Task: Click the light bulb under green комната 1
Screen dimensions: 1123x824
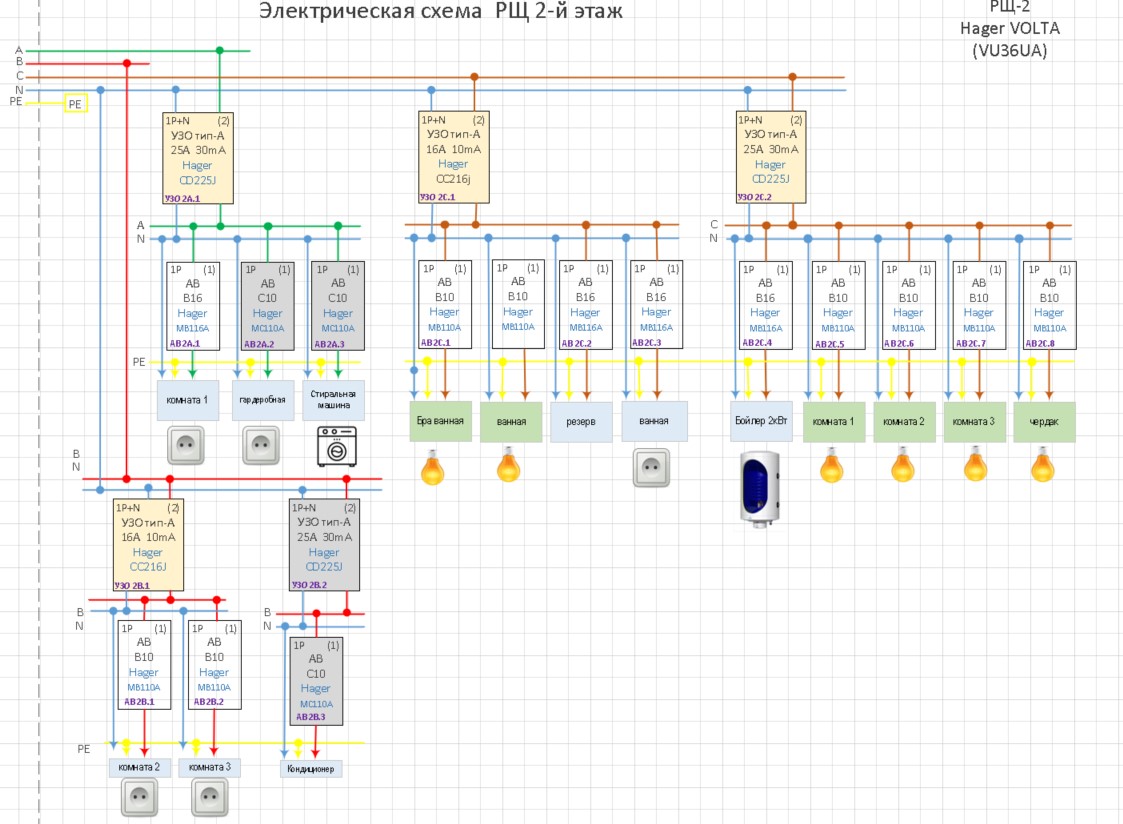Action: (x=832, y=465)
